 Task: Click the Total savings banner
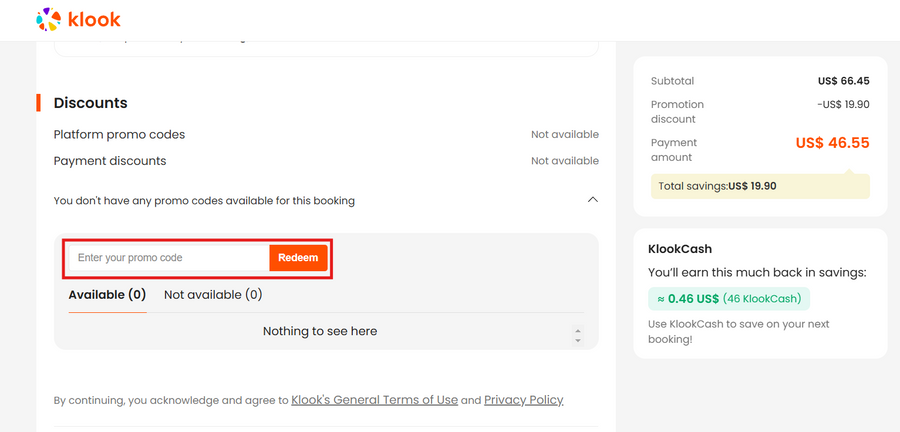759,186
